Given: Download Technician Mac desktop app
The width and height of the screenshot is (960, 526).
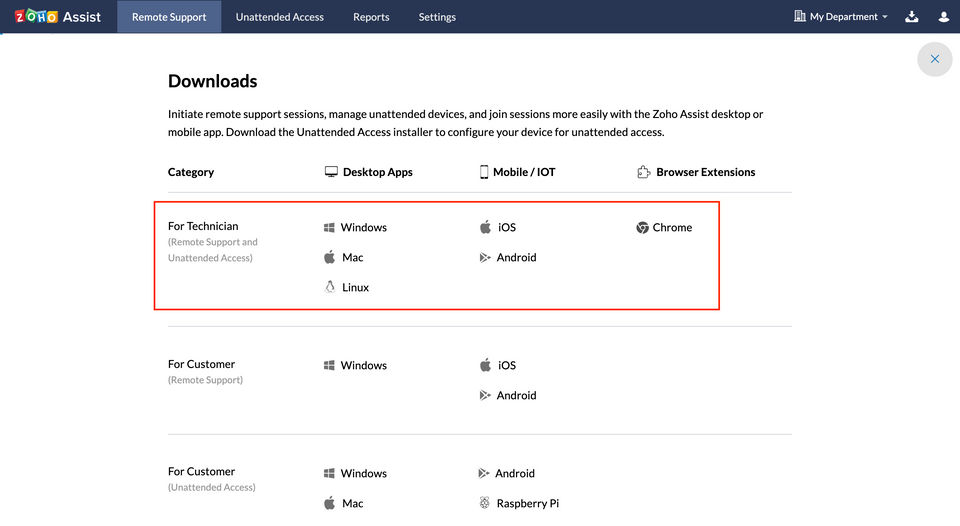Looking at the screenshot, I should 351,258.
